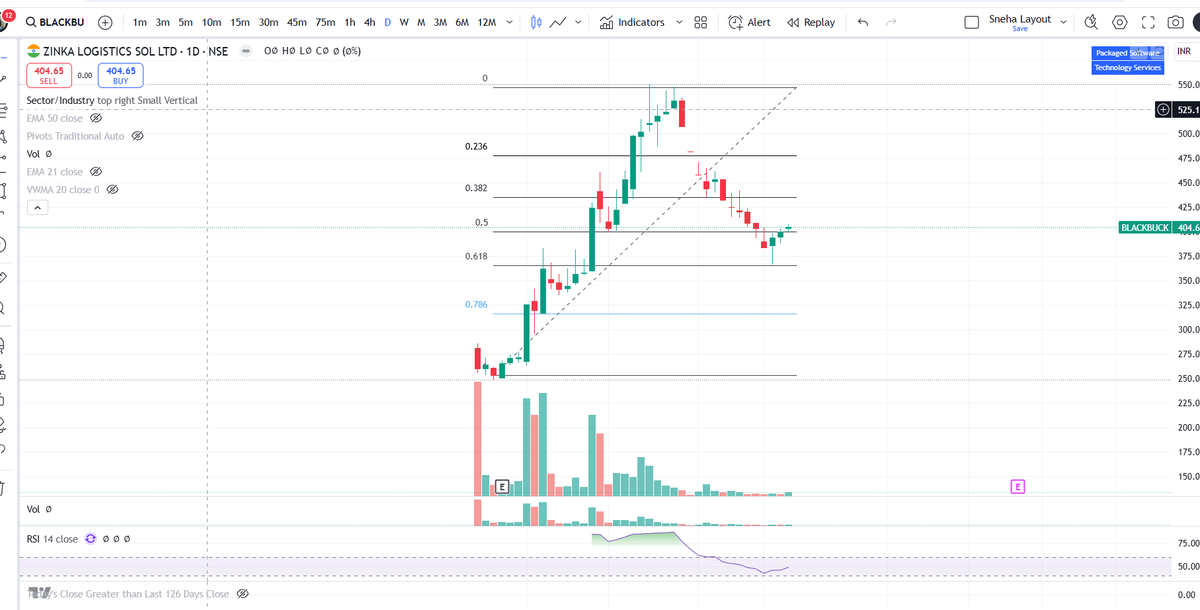Click the RSI refresh icon in its legend
Viewport: 1200px width, 610px height.
click(x=91, y=538)
